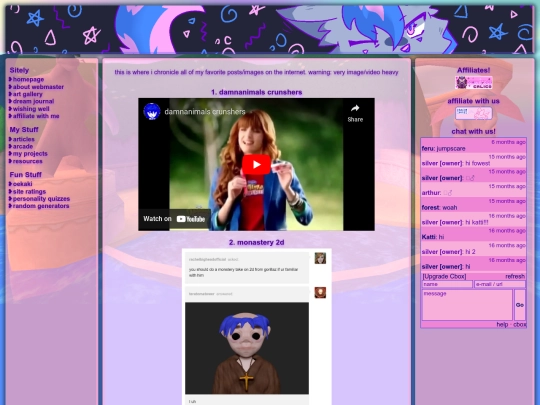
Task: Open the chat help link
Action: [502, 324]
